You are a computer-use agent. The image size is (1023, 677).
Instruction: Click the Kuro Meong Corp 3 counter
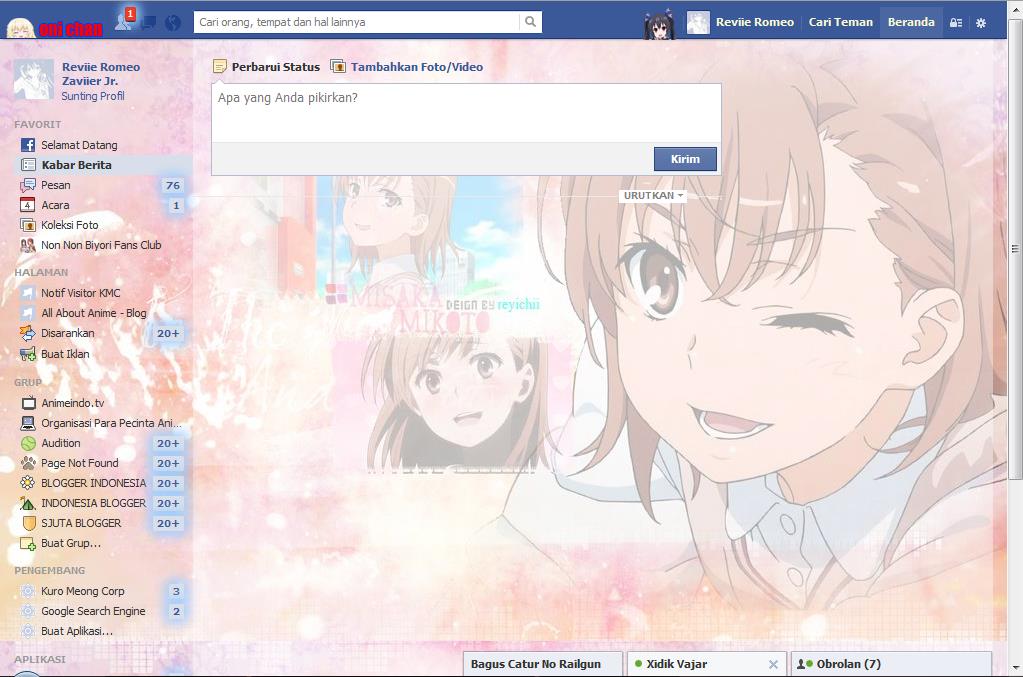point(176,591)
